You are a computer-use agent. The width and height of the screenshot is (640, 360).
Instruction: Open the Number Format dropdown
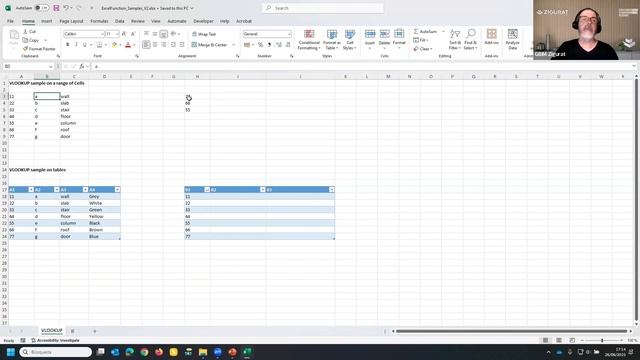pyautogui.click(x=289, y=34)
